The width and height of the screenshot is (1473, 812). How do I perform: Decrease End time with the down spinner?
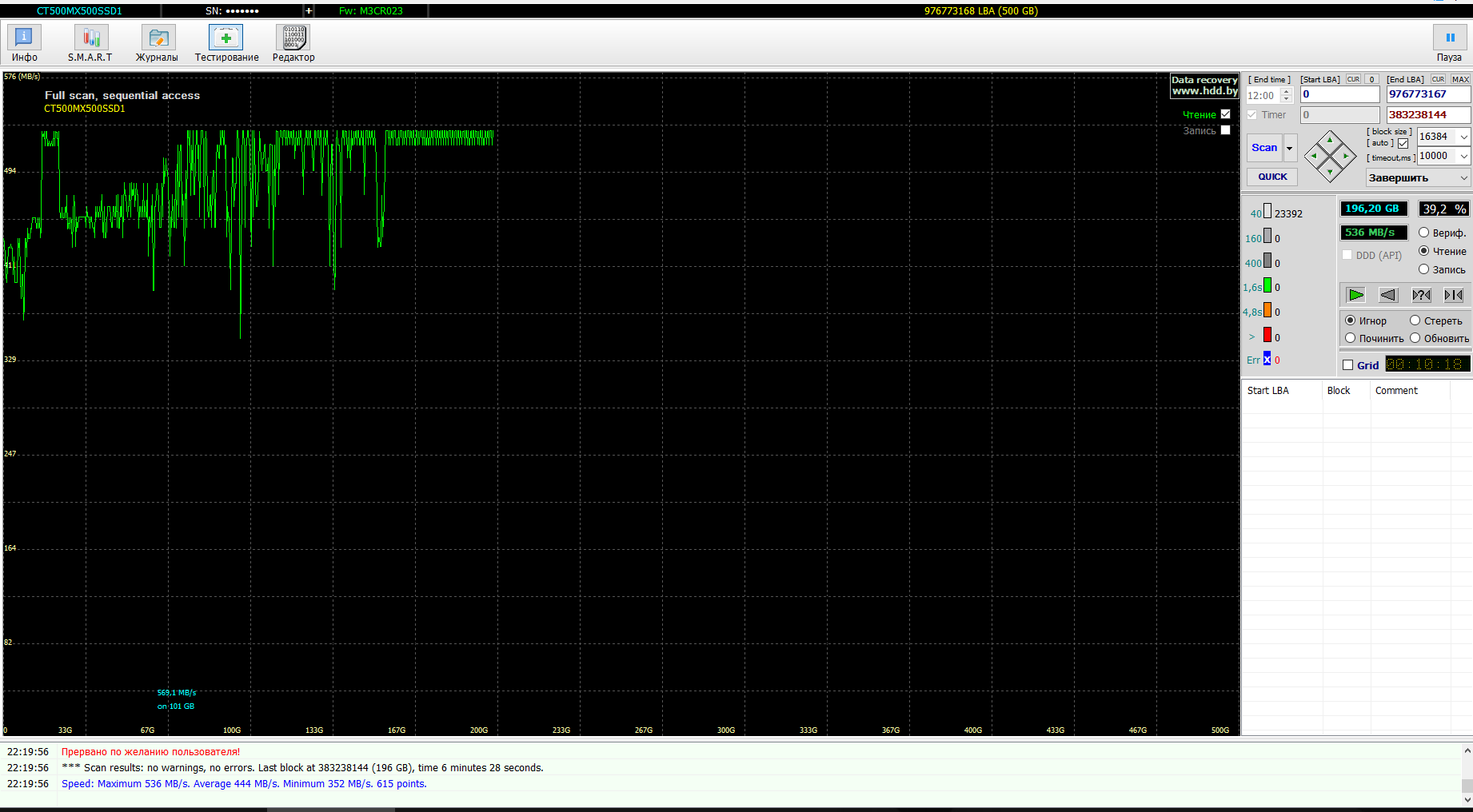pos(1287,99)
